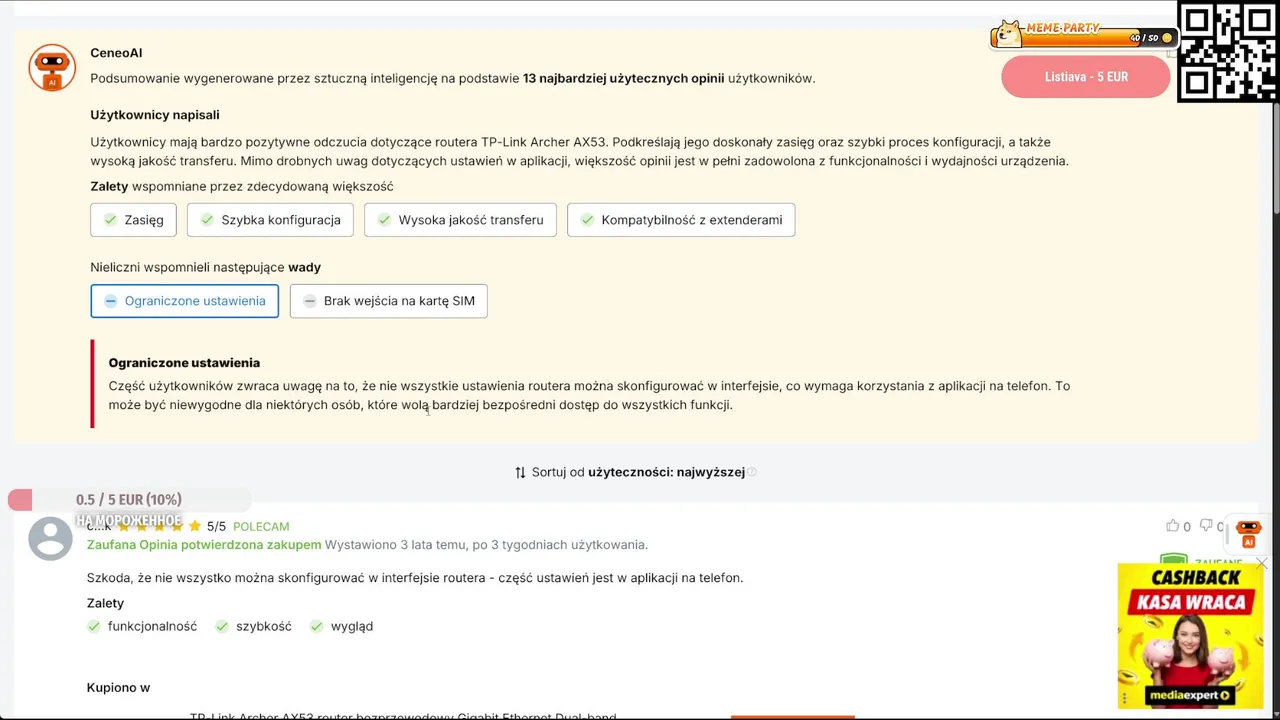
Task: Open the mediaexpert Cashback ad banner
Action: pos(1190,635)
